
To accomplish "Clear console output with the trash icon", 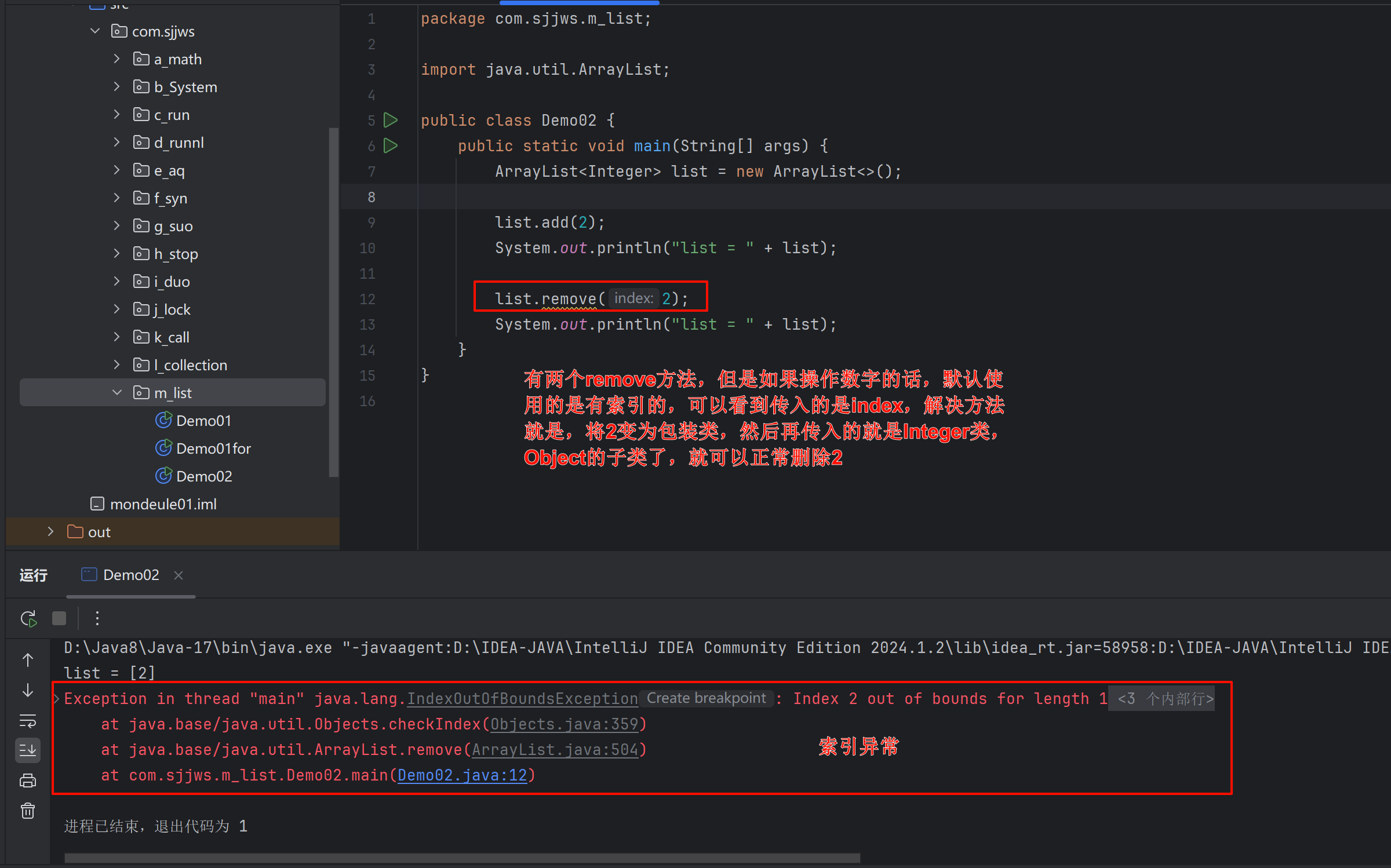I will pos(28,811).
